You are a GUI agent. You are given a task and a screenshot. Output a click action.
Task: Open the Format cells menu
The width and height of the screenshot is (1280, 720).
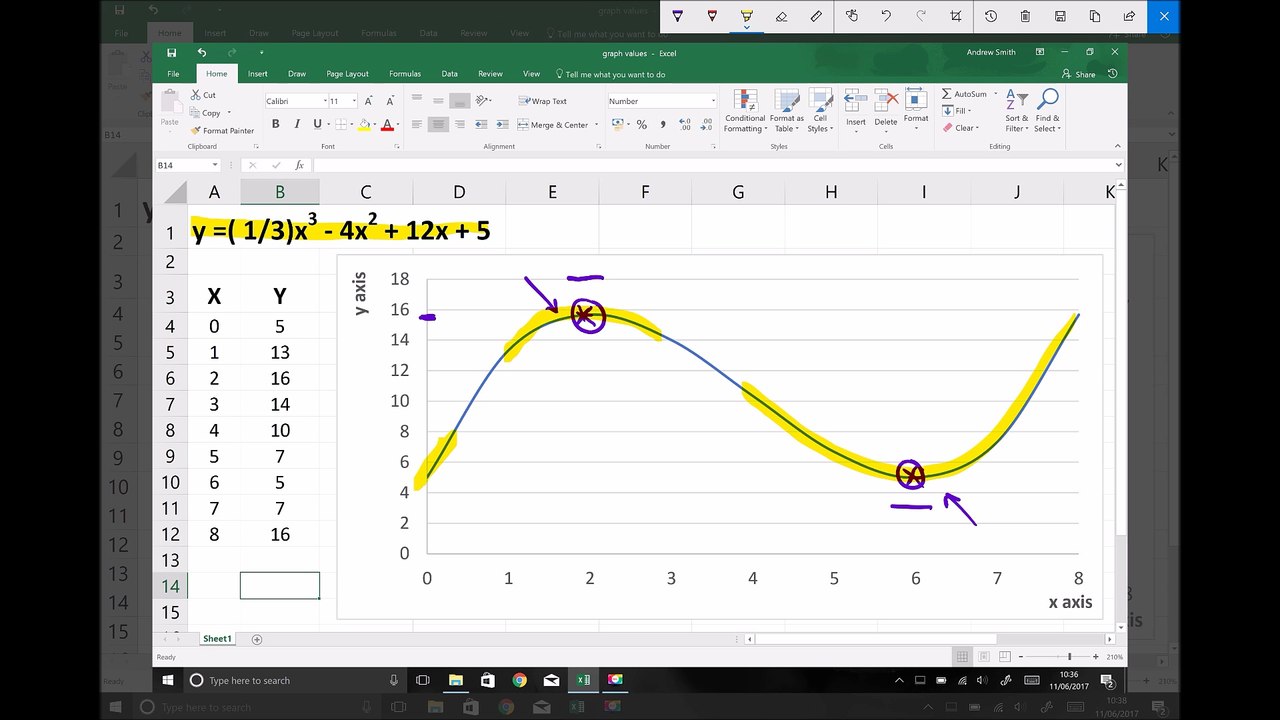[916, 108]
